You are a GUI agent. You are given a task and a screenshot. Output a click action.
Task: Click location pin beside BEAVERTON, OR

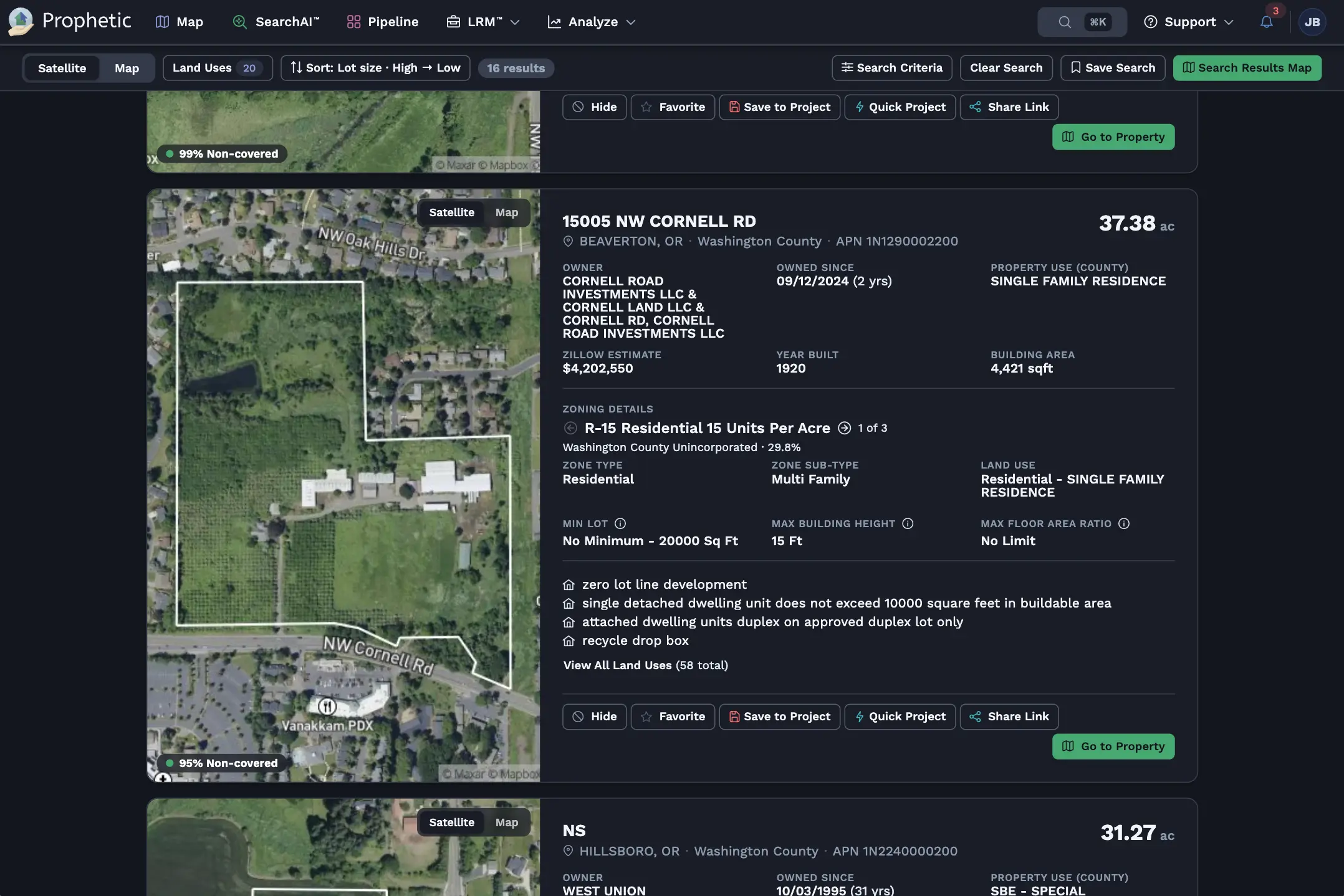point(568,241)
